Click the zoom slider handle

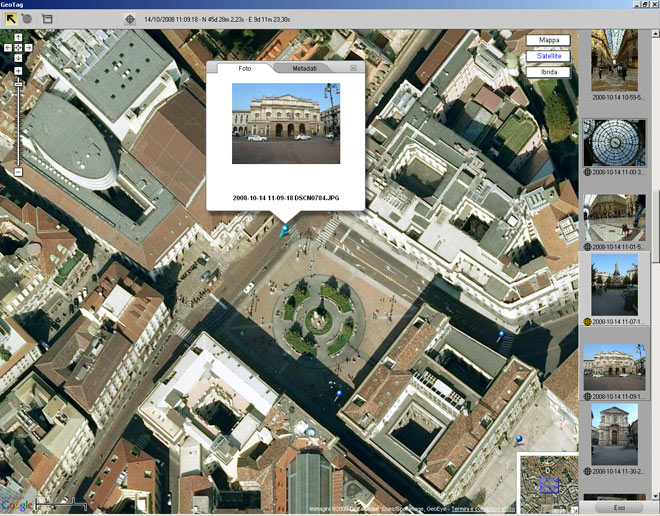pos(18,85)
